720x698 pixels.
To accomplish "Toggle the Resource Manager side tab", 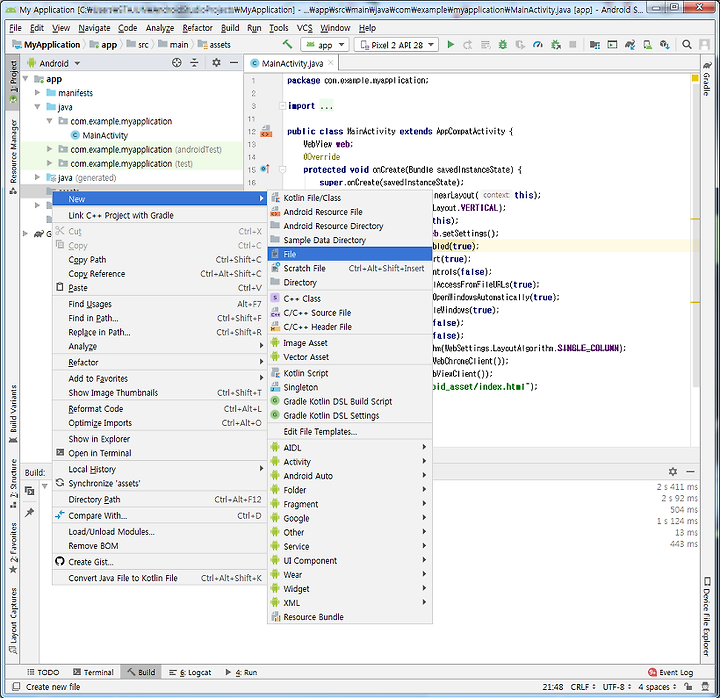I will (13, 157).
